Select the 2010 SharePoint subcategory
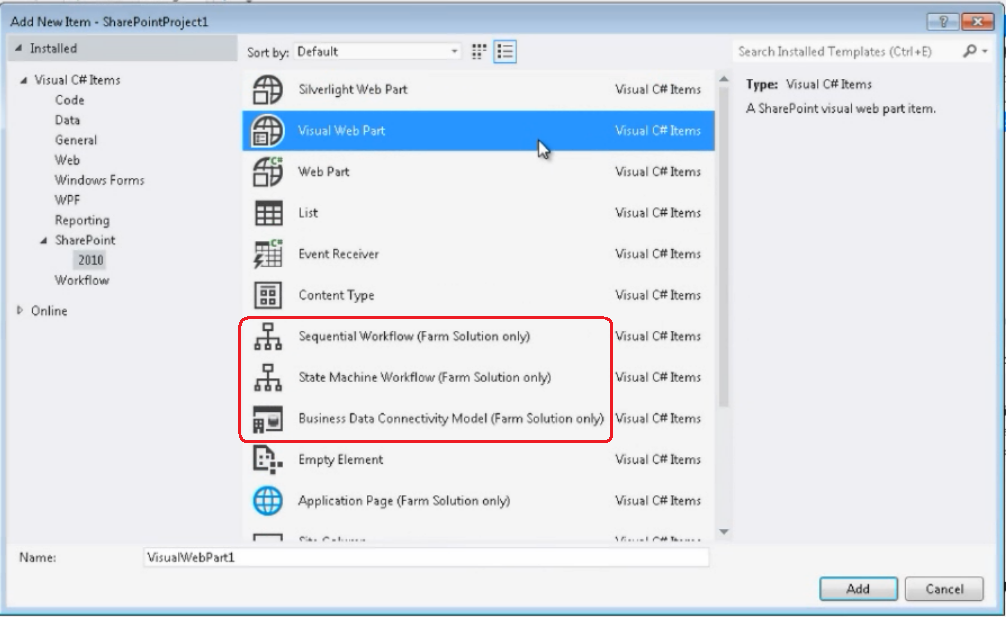This screenshot has width=1006, height=617. pyautogui.click(x=90, y=260)
